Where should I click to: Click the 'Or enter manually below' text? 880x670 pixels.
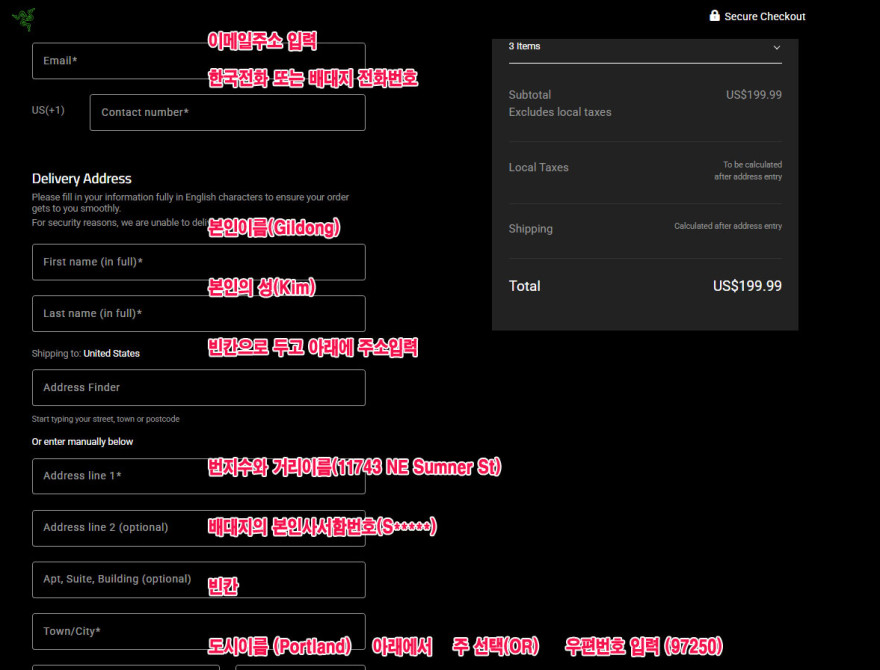[82, 442]
